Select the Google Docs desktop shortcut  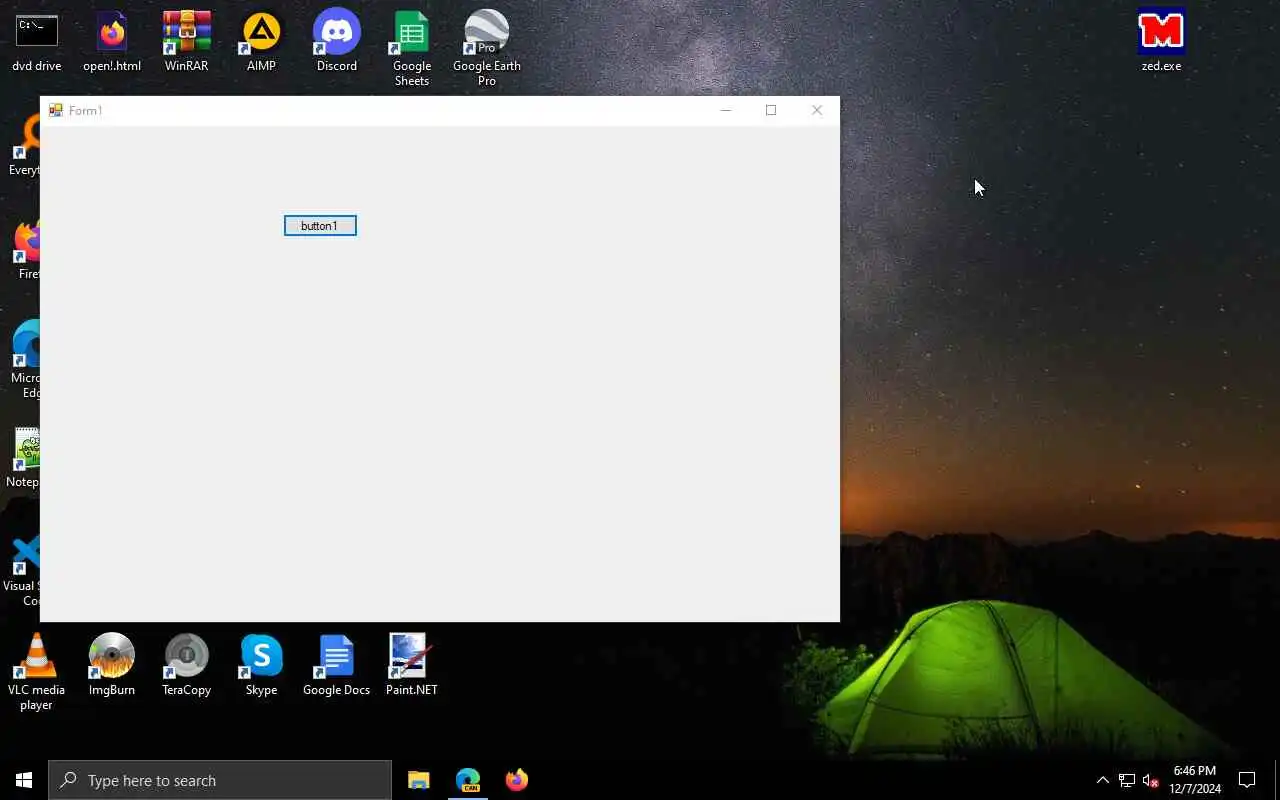(337, 665)
